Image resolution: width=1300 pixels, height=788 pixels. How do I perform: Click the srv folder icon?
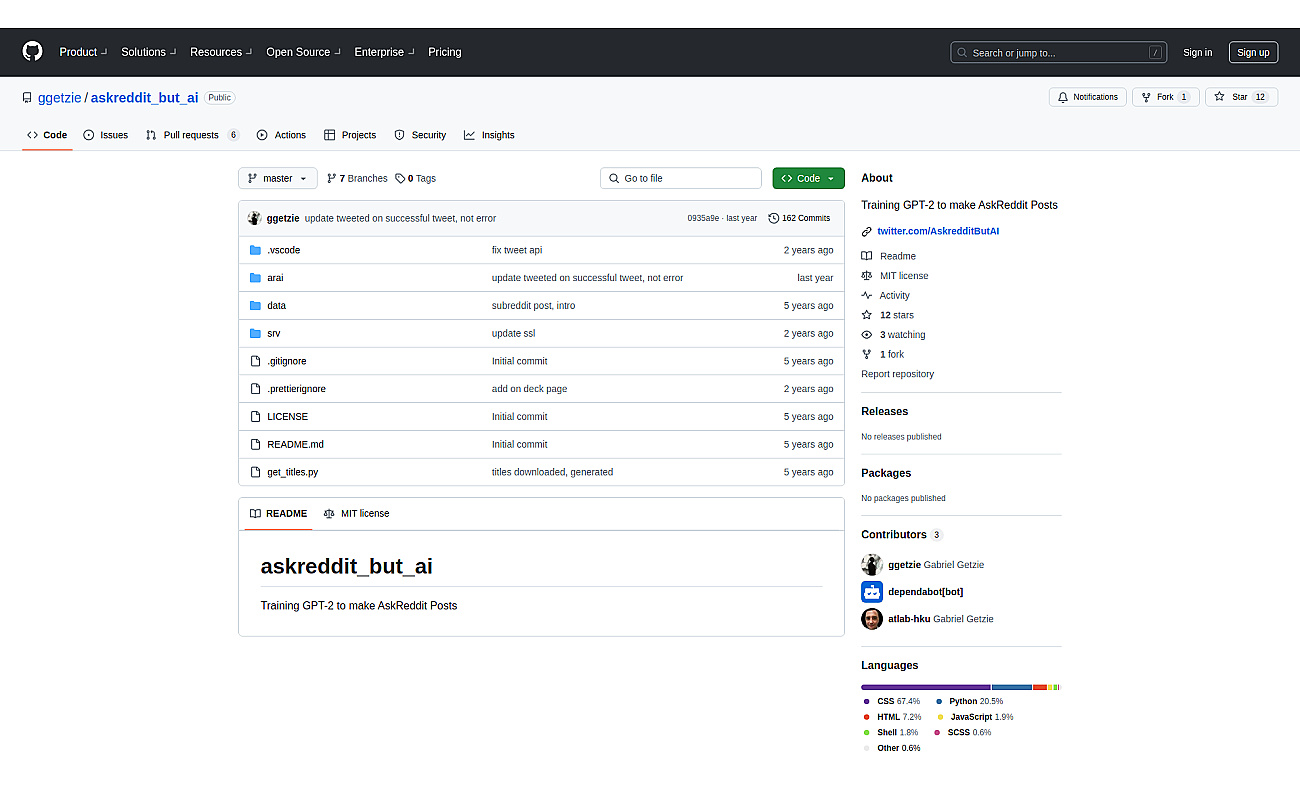pos(255,333)
